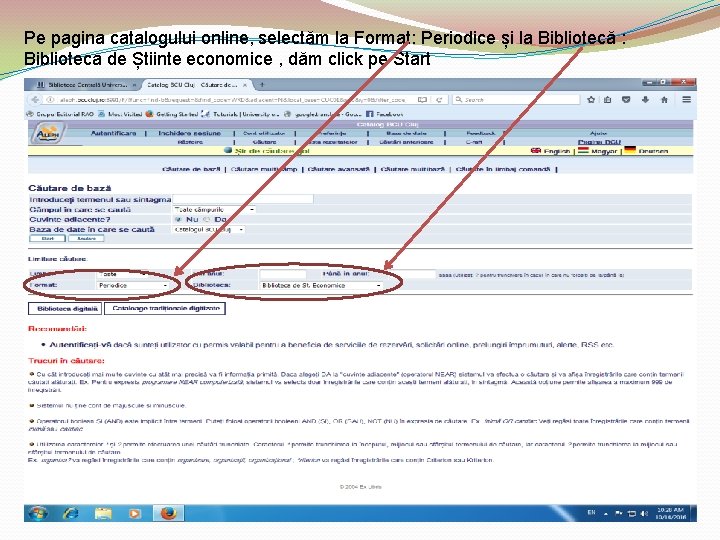
Task: Open the Getting Started bookmark
Action: point(172,114)
